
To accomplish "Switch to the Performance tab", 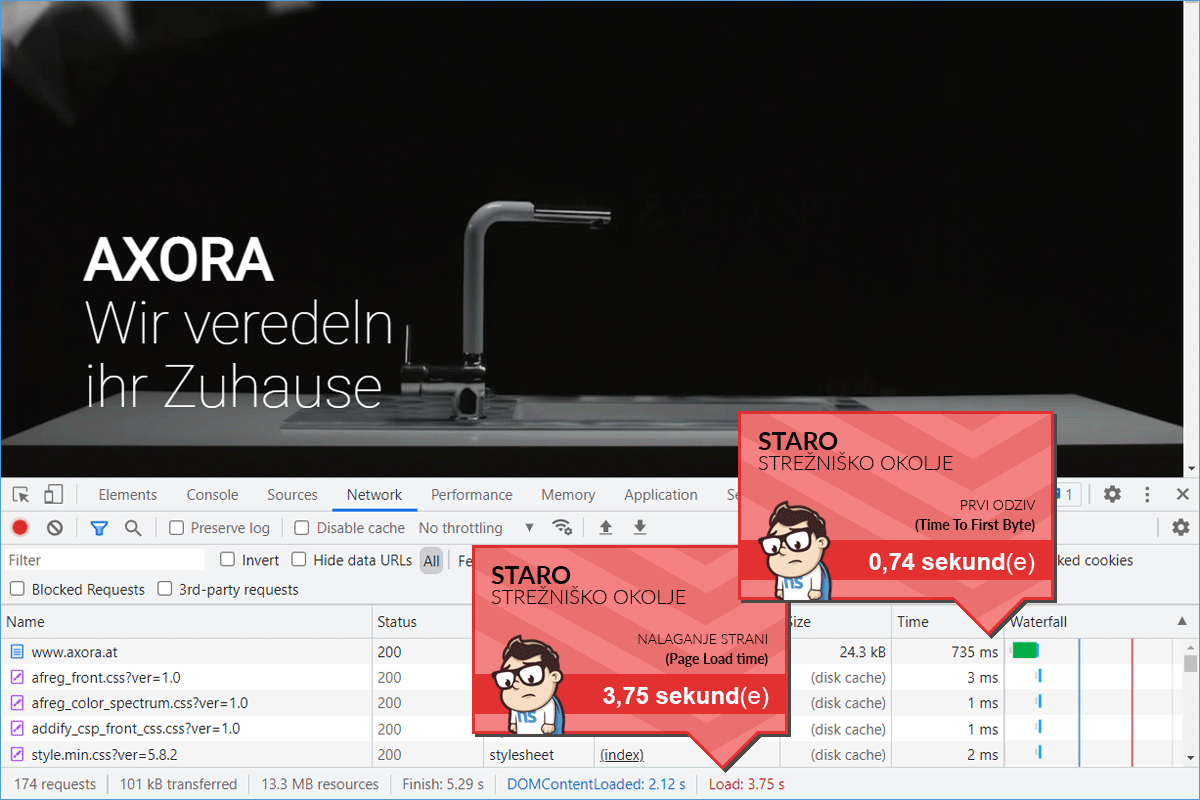I will pos(472,495).
